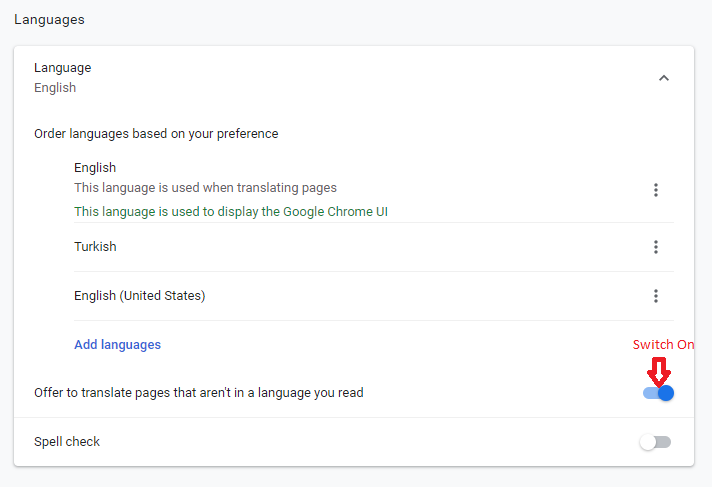This screenshot has width=712, height=487.
Task: Click the red down arrow annotation
Action: pyautogui.click(x=659, y=372)
